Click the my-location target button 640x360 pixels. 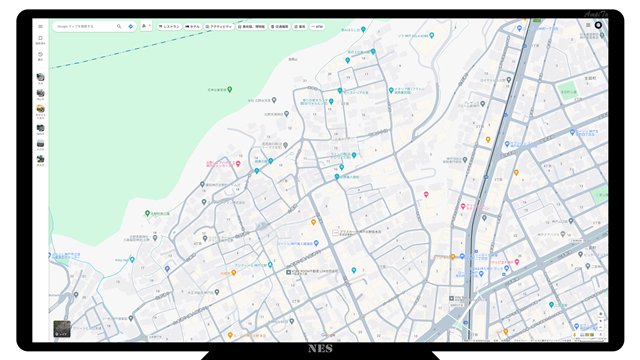pyautogui.click(x=600, y=314)
